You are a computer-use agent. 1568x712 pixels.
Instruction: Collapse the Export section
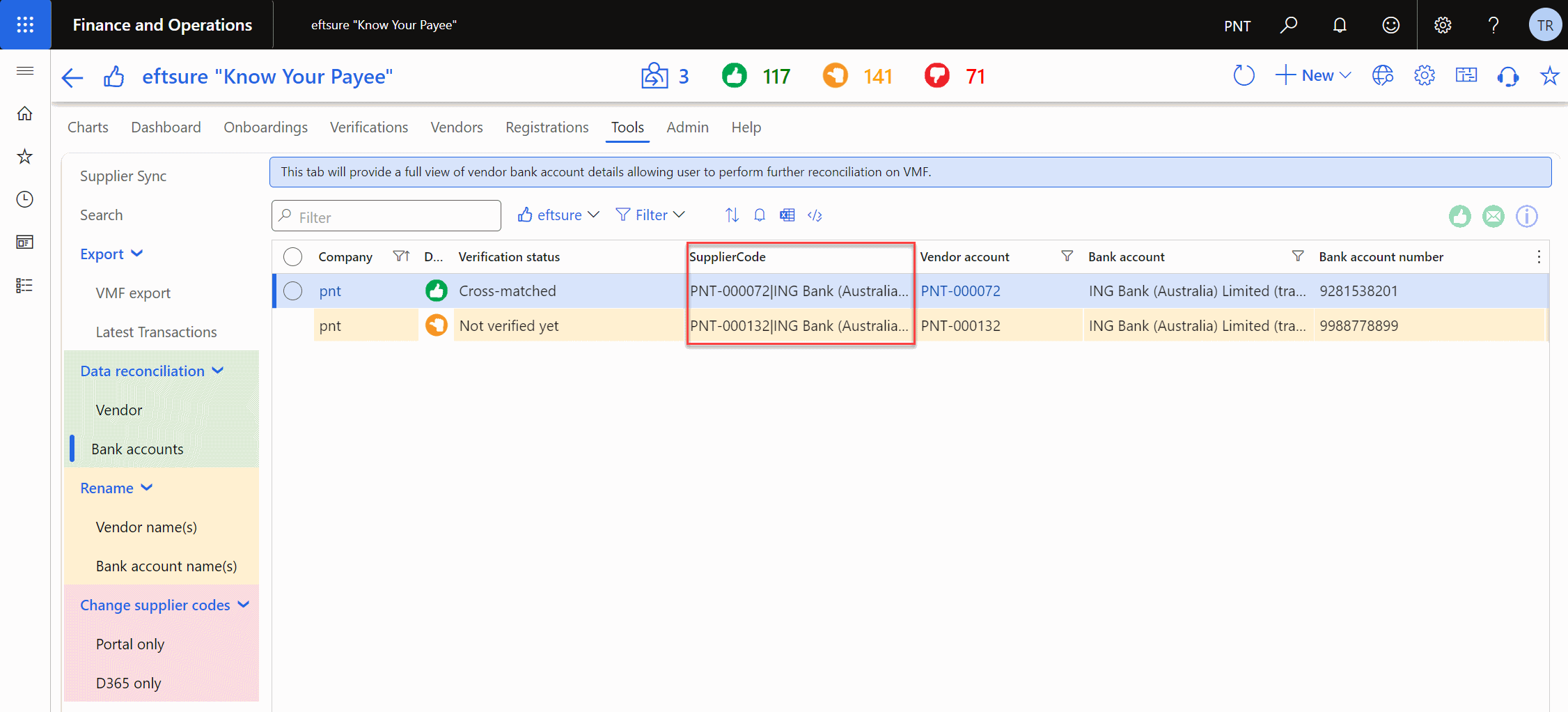(x=111, y=254)
